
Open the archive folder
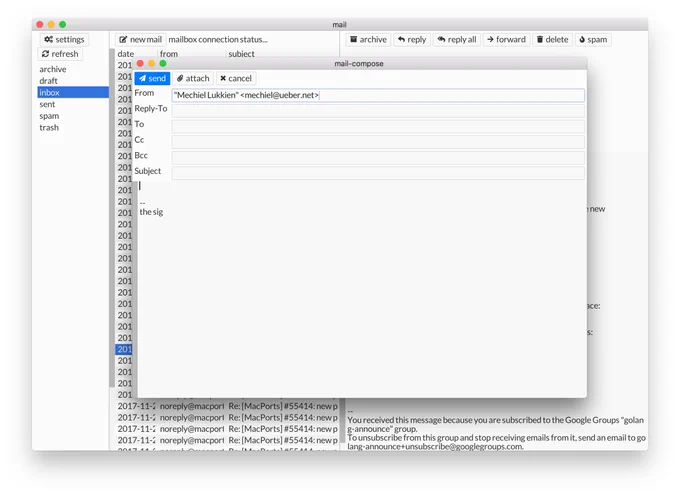point(53,69)
